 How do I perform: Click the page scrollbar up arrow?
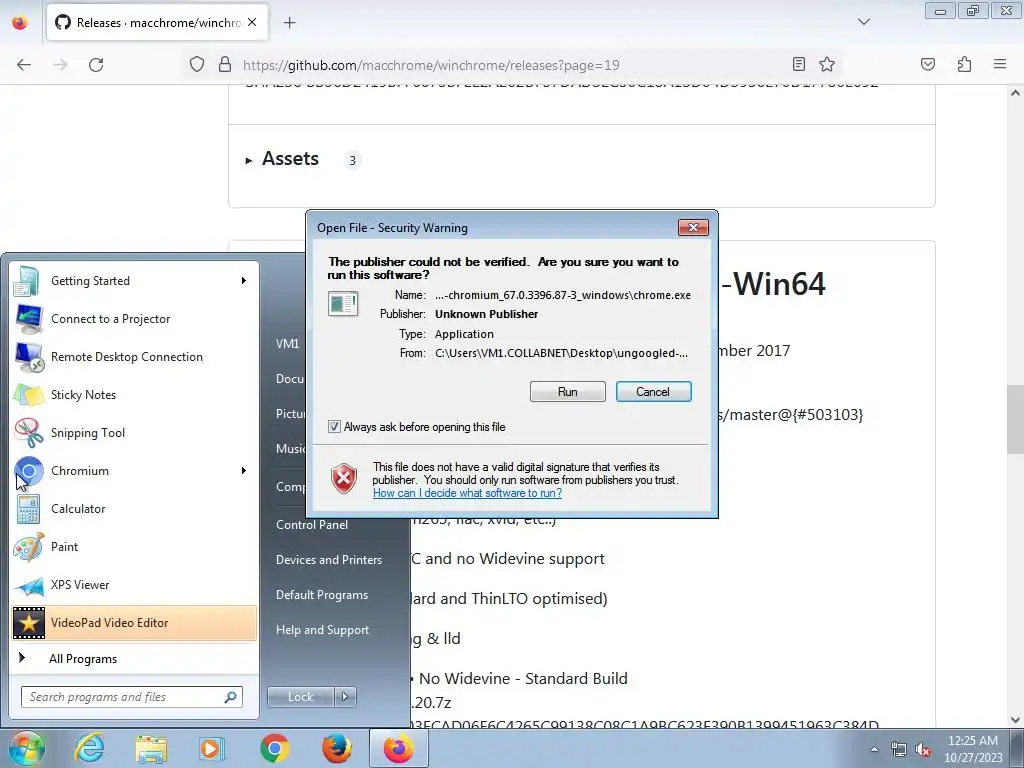point(1015,93)
